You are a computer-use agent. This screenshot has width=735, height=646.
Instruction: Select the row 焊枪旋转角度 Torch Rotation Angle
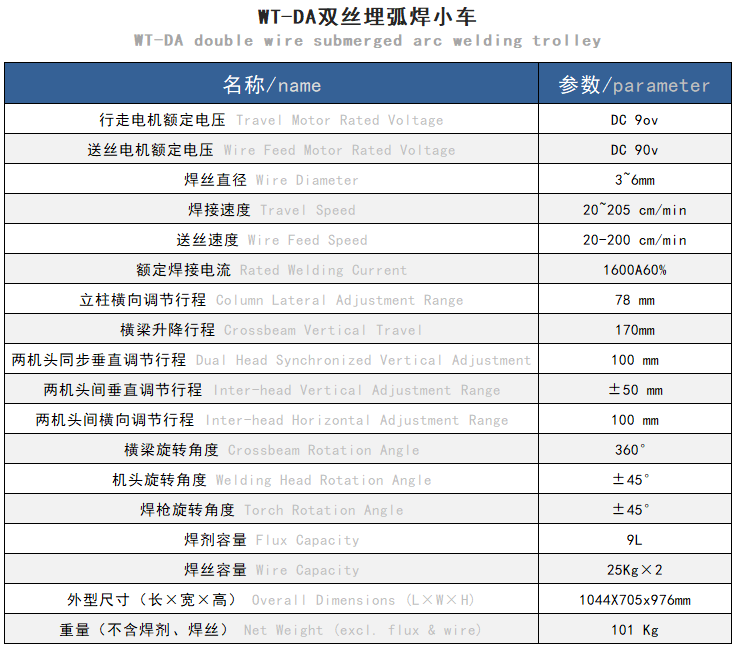tap(368, 509)
